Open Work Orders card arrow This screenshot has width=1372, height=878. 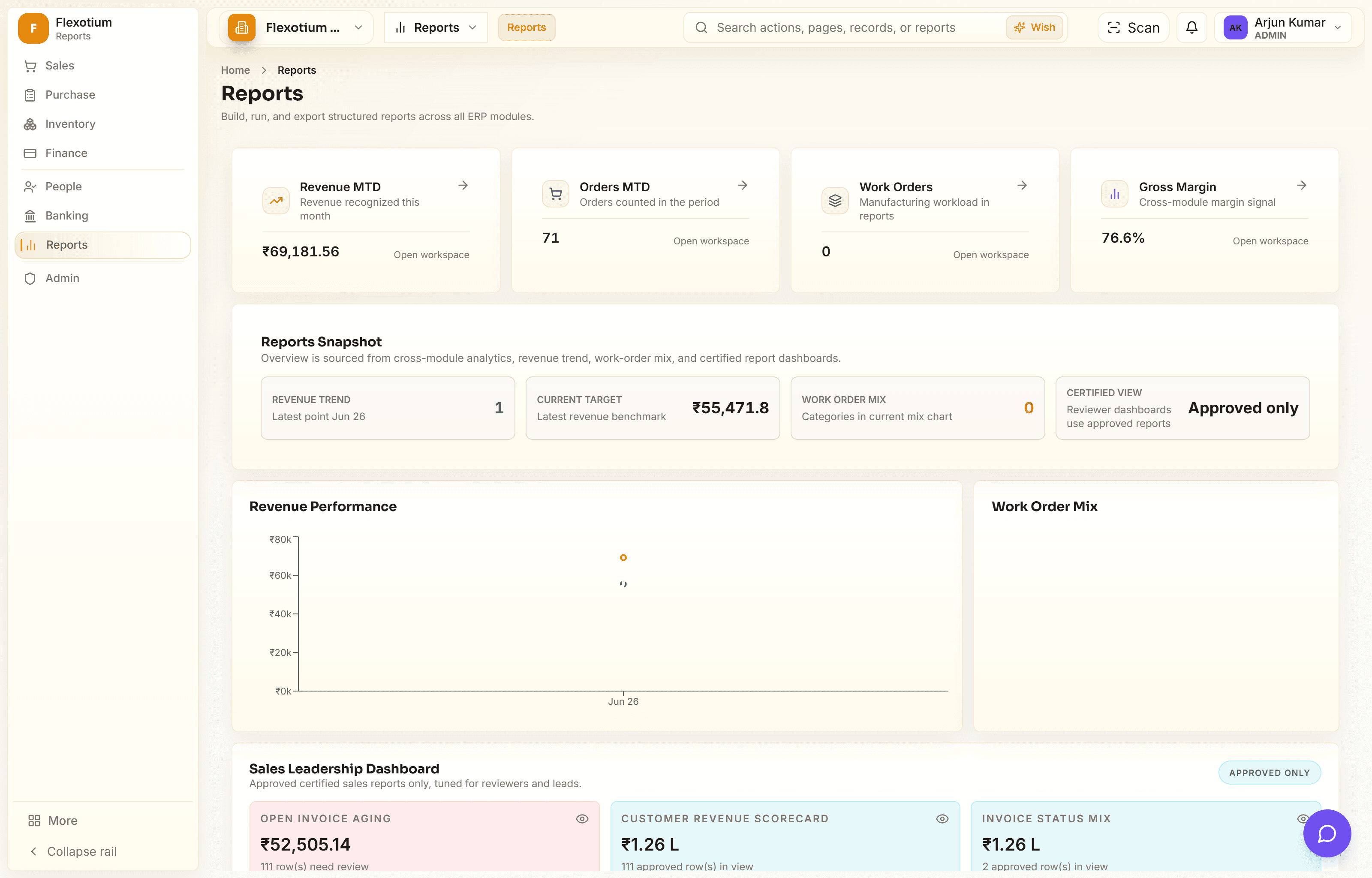[x=1022, y=185]
